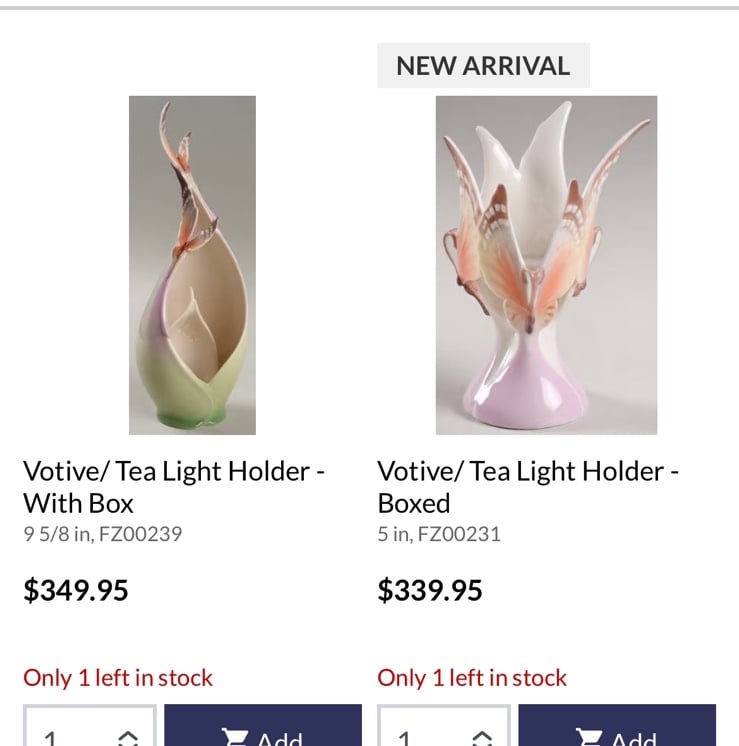Viewport: 739px width, 746px height.
Task: Open the Votive/ Tea Light Holder - With Box title
Action: pyautogui.click(x=174, y=487)
